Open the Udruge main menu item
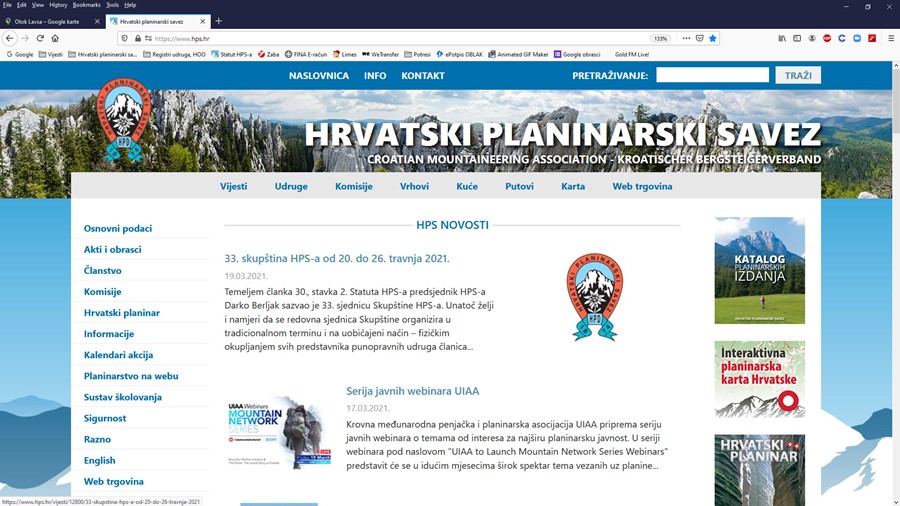This screenshot has height=506, width=900. pos(291,186)
